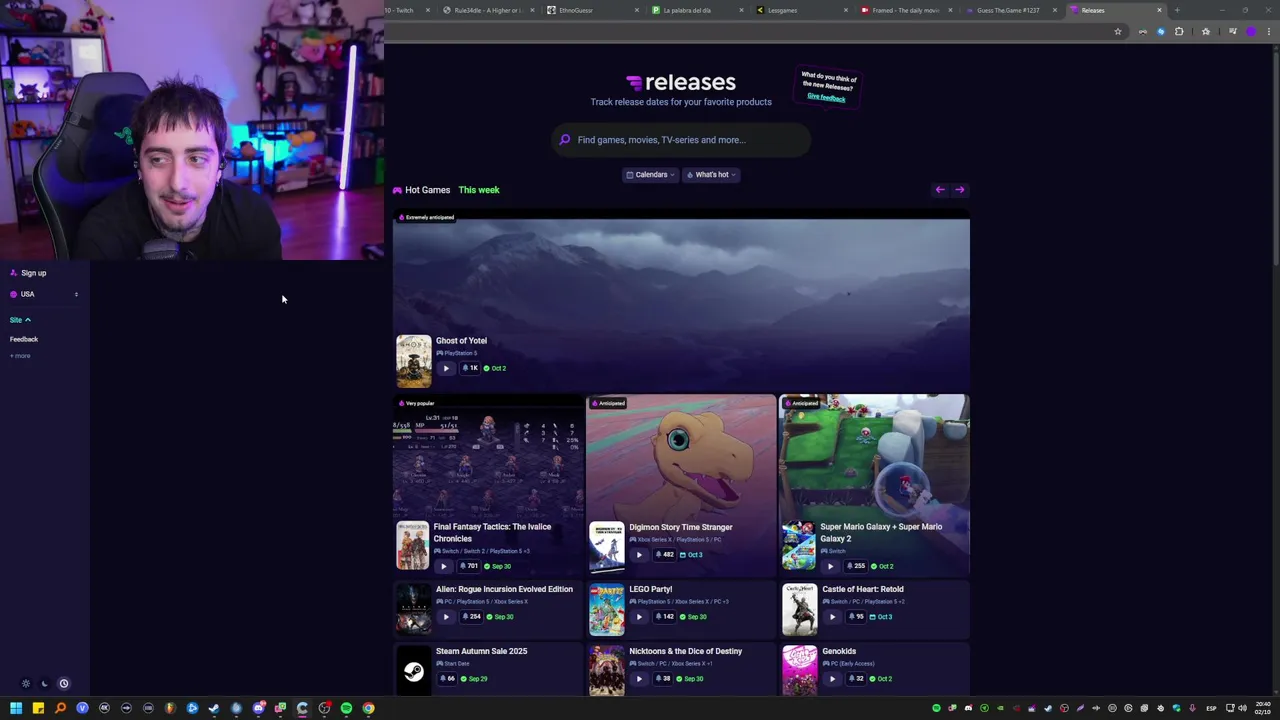Open the Ghost of Yotei title link
The width and height of the screenshot is (1280, 720).
(461, 341)
